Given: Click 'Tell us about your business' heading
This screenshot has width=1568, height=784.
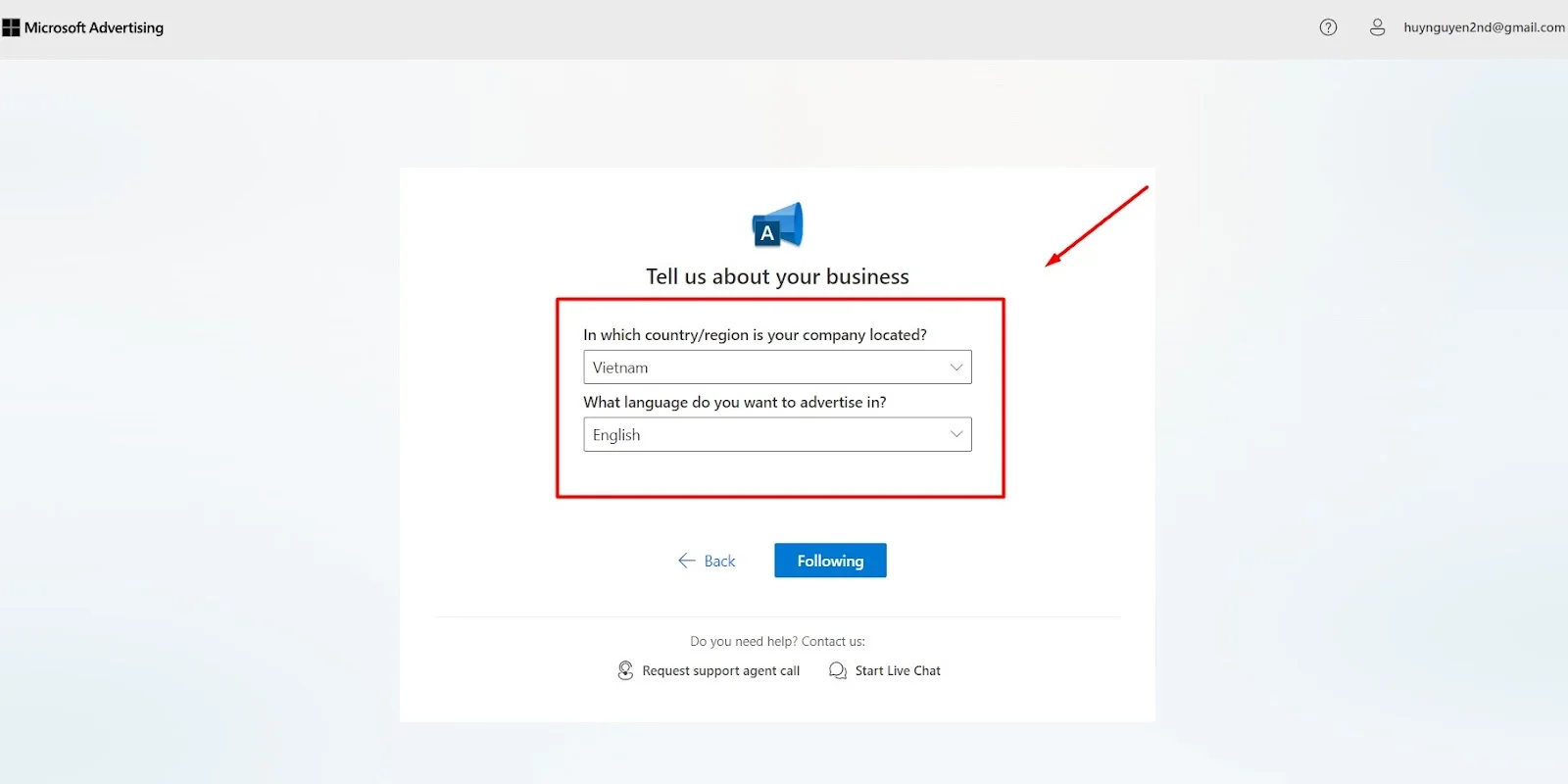Looking at the screenshot, I should (x=777, y=276).
